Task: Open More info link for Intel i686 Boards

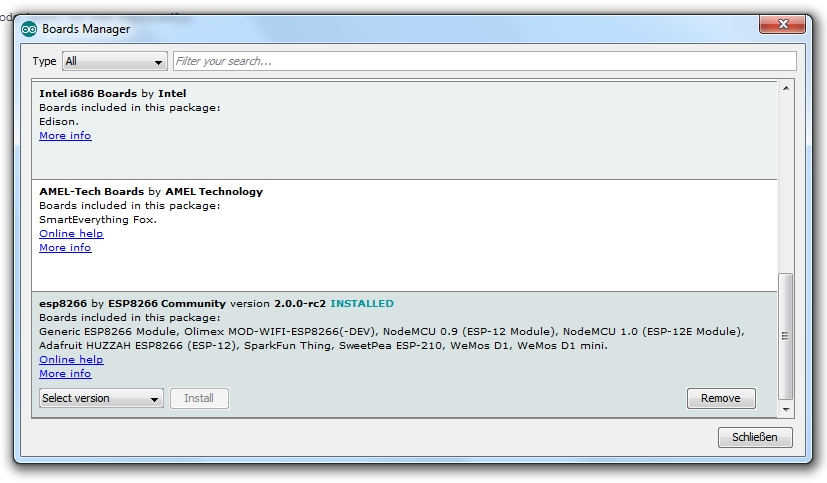Action: [x=65, y=136]
